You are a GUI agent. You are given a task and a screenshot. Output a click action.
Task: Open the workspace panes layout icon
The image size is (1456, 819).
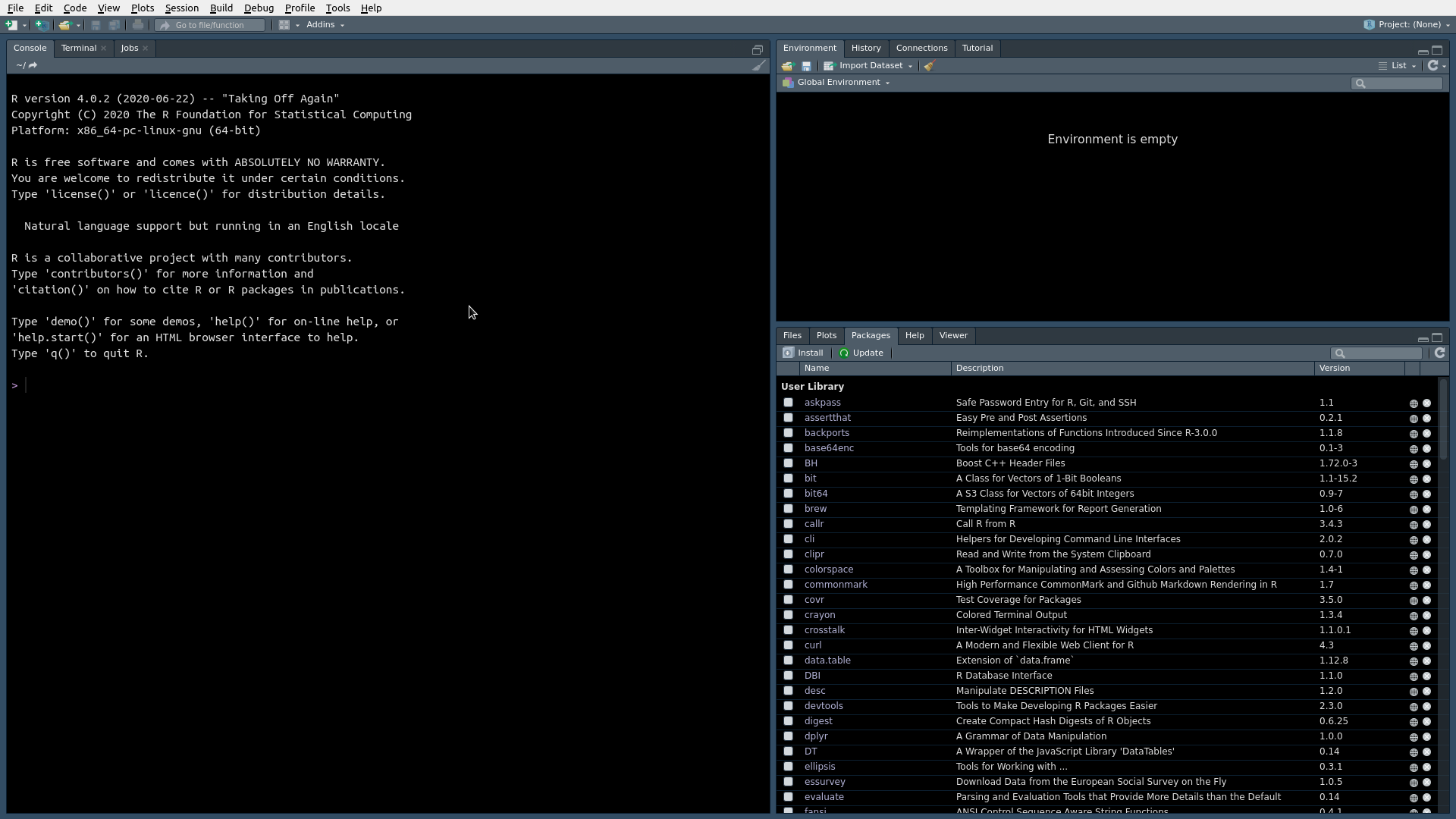coord(285,24)
